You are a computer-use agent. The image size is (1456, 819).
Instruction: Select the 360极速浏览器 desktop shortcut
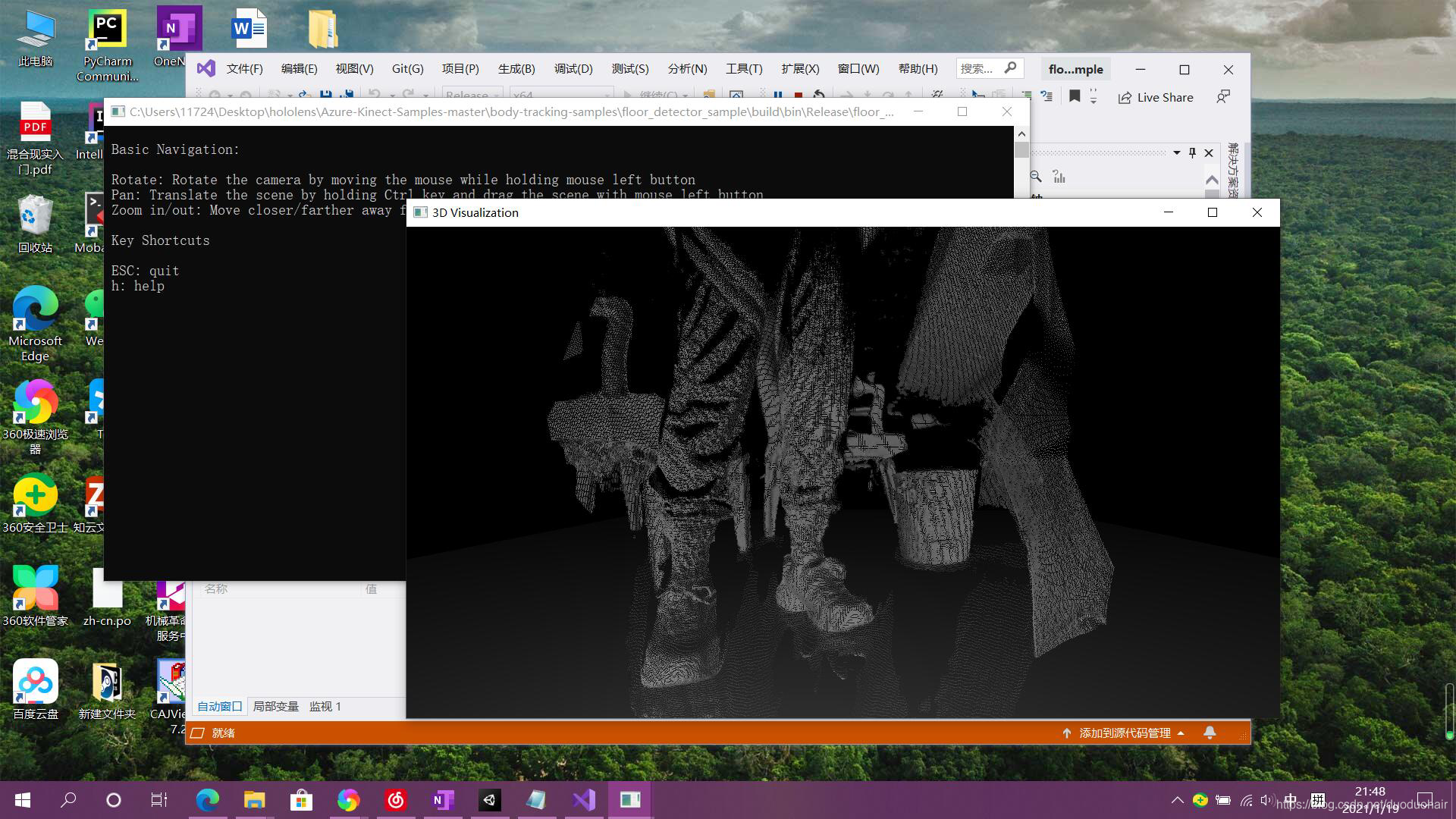(x=35, y=417)
